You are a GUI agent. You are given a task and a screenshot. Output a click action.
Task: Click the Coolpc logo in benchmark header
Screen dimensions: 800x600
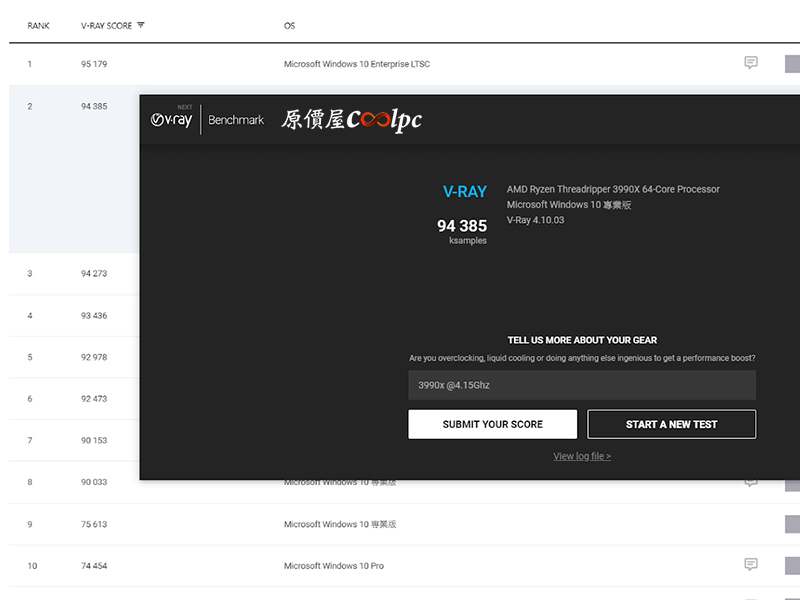(352, 120)
